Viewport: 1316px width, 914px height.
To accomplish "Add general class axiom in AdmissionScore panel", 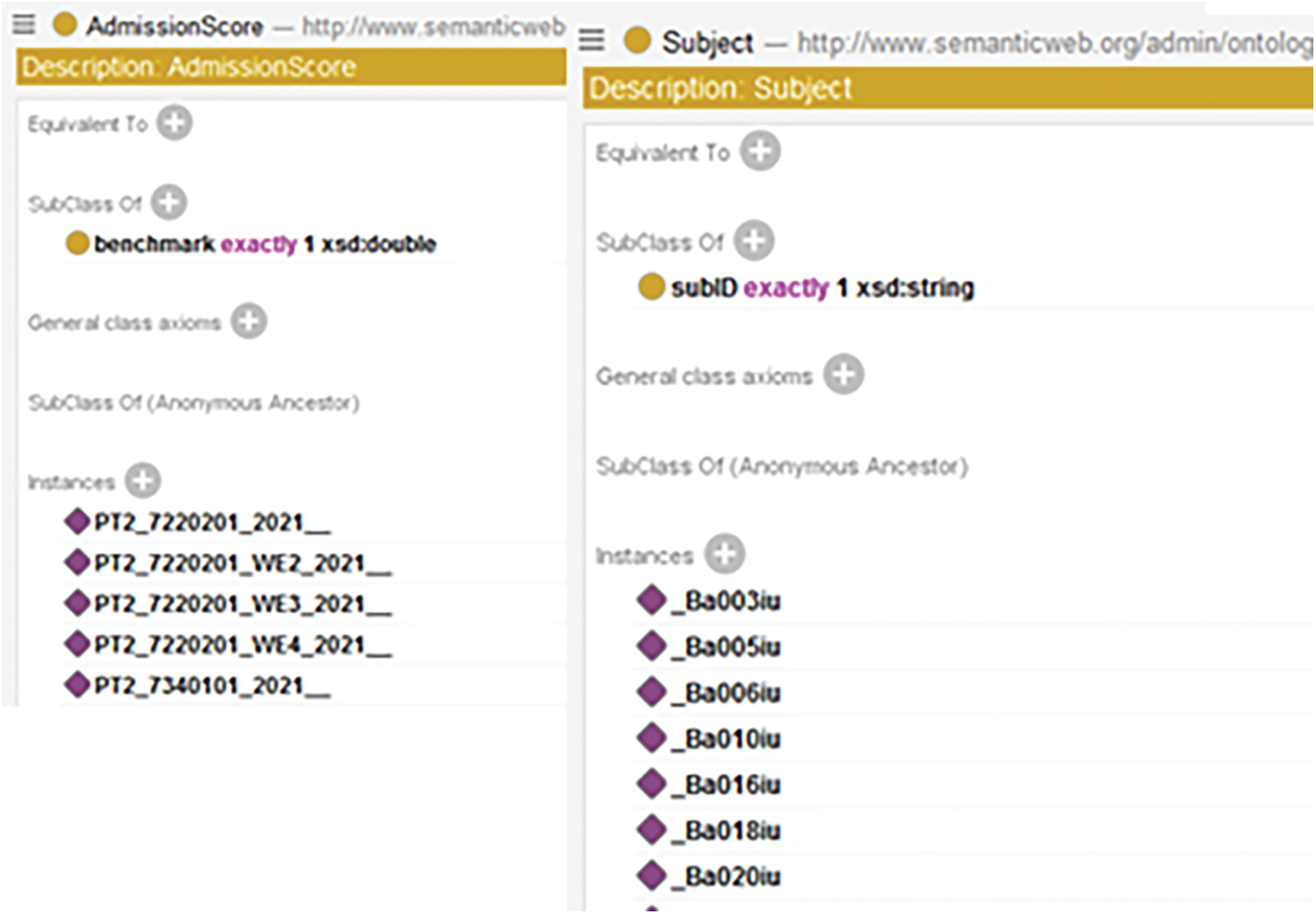I will (249, 322).
